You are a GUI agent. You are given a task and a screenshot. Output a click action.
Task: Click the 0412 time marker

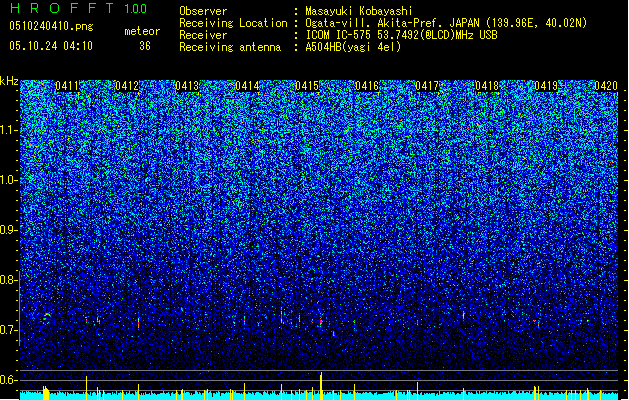pos(127,86)
